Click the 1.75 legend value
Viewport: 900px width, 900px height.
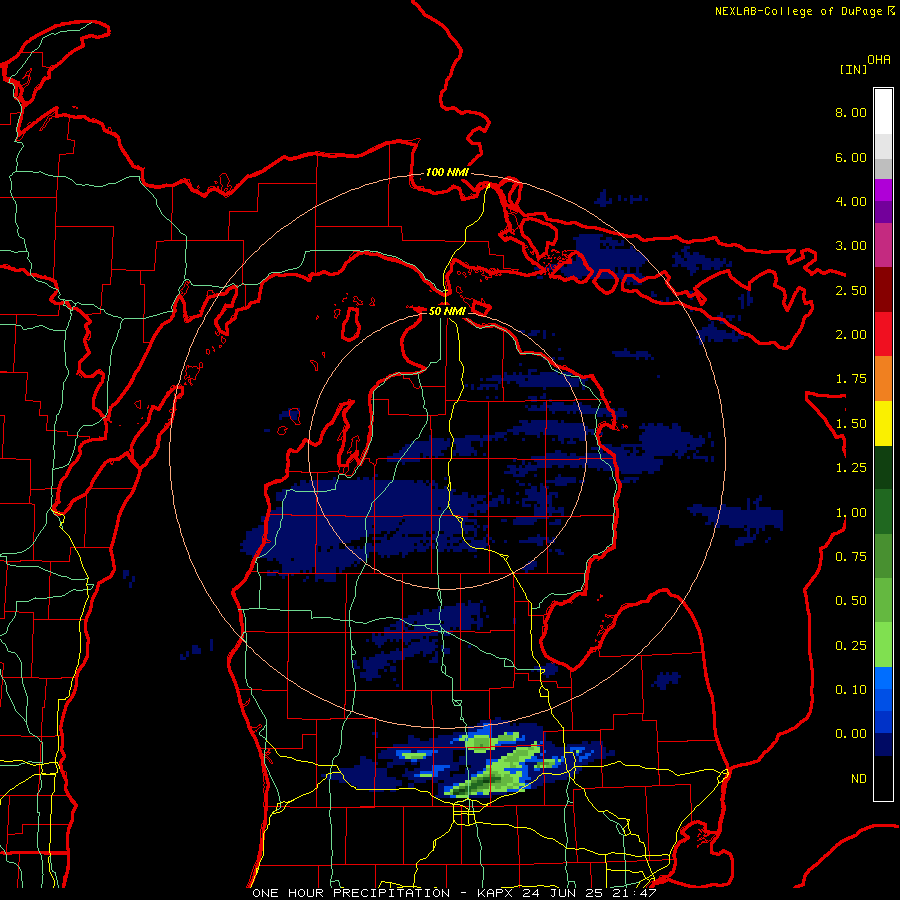851,379
